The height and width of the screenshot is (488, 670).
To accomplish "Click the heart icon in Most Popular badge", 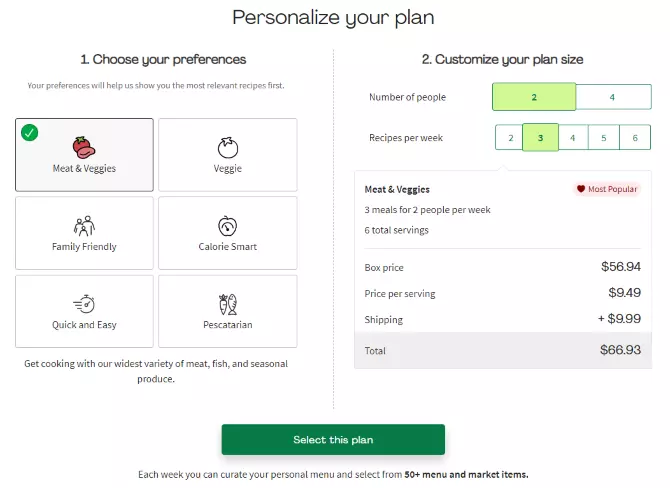I will (581, 188).
